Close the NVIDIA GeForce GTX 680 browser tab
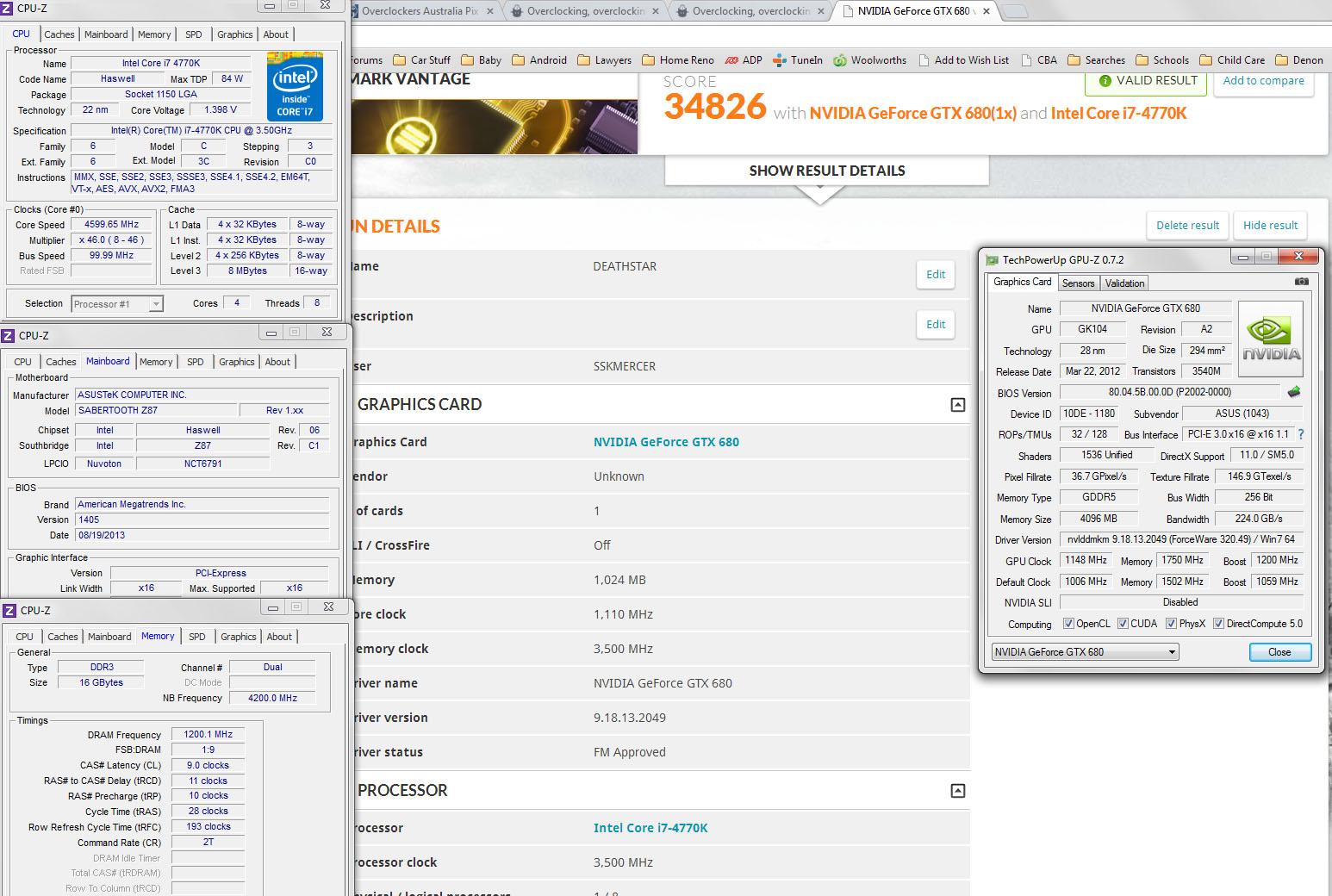The image size is (1332, 896). point(986,11)
